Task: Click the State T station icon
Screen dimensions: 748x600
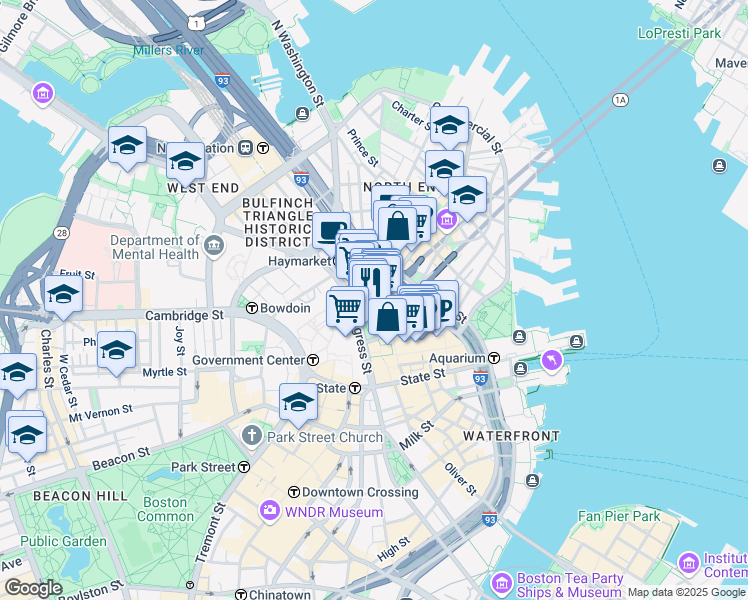Action: [355, 388]
